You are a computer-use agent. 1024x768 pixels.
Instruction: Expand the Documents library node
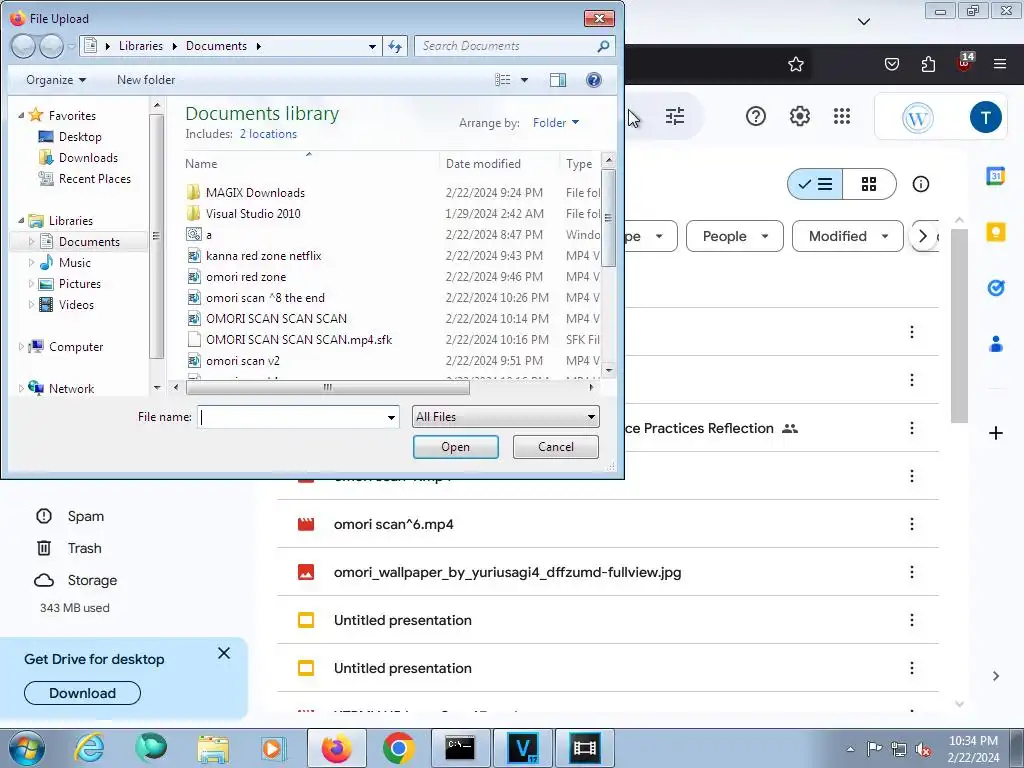click(31, 241)
